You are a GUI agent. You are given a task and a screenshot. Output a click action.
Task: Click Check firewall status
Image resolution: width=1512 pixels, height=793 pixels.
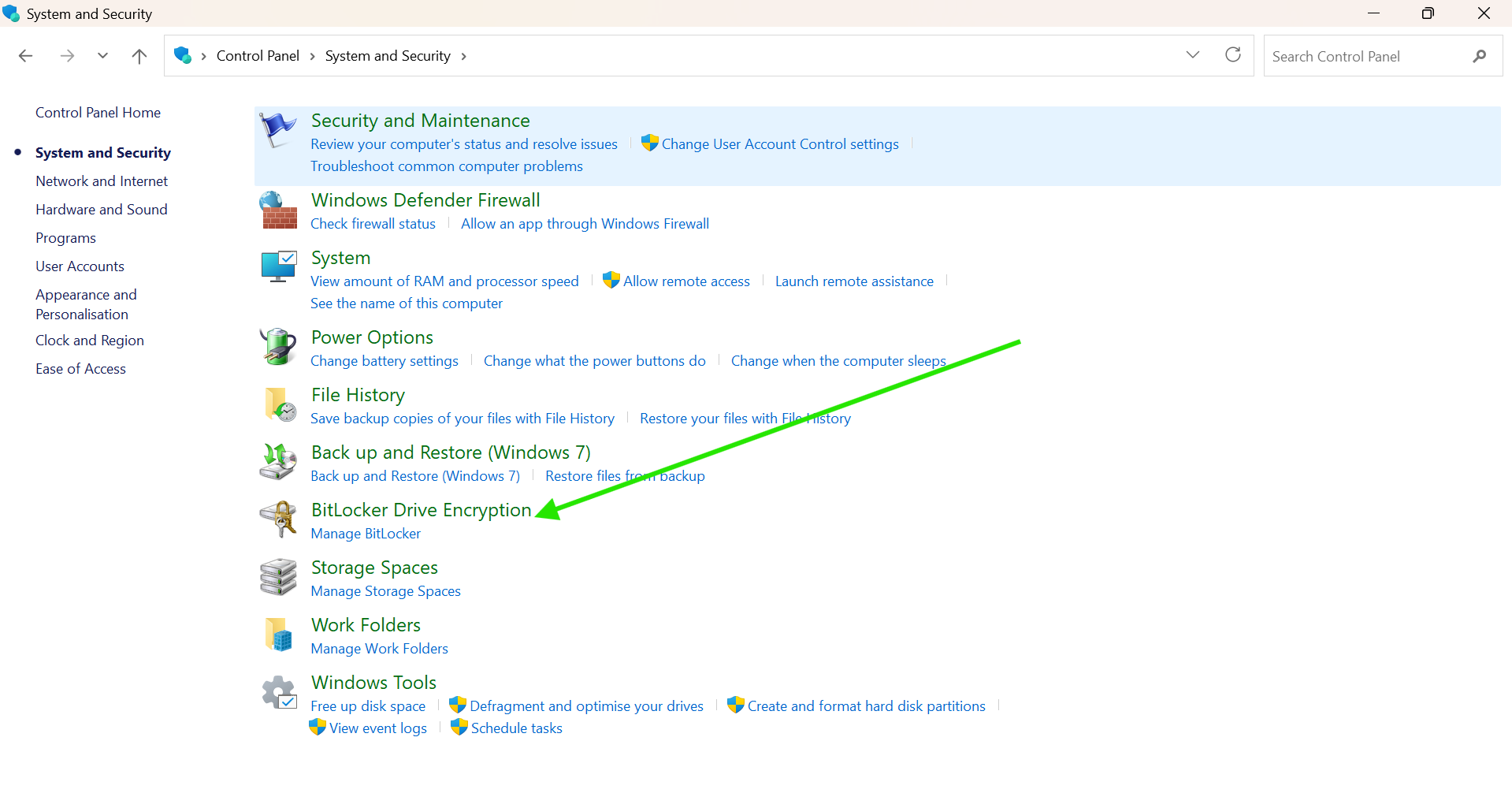click(373, 224)
